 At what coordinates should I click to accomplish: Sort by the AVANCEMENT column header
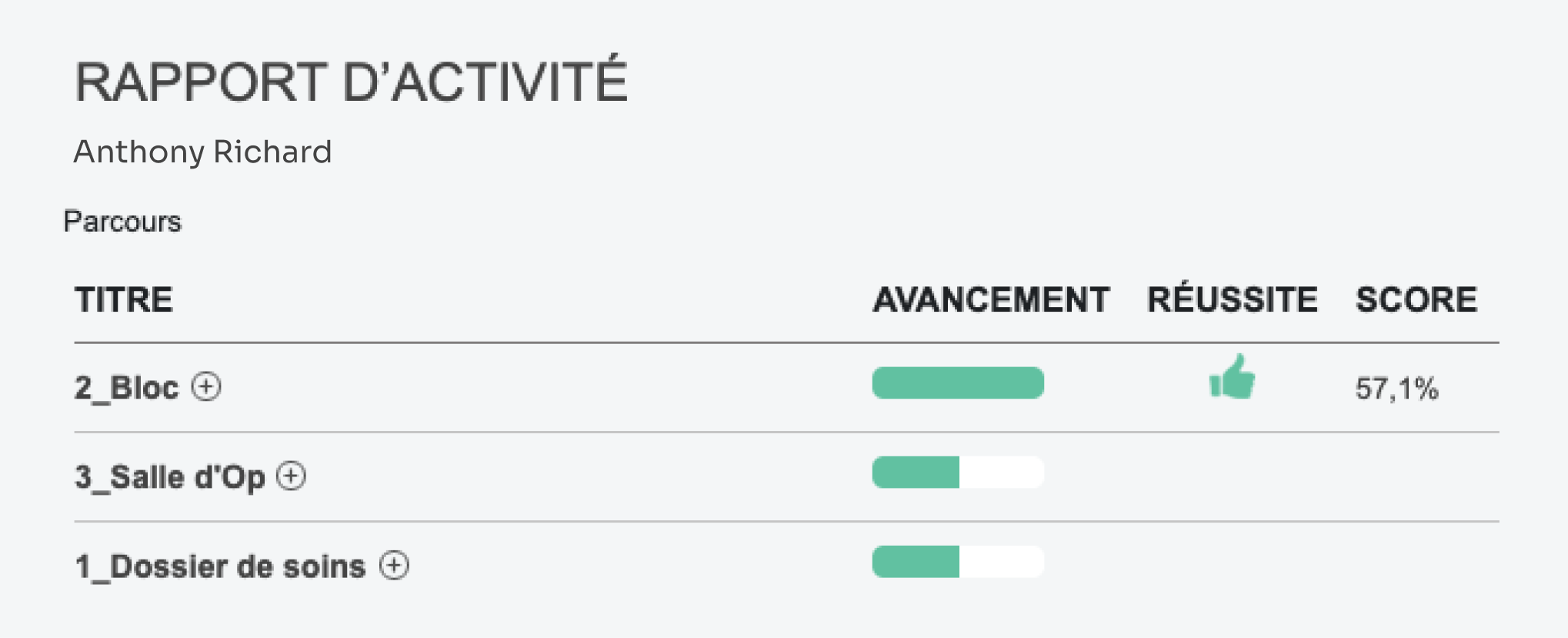click(x=991, y=299)
